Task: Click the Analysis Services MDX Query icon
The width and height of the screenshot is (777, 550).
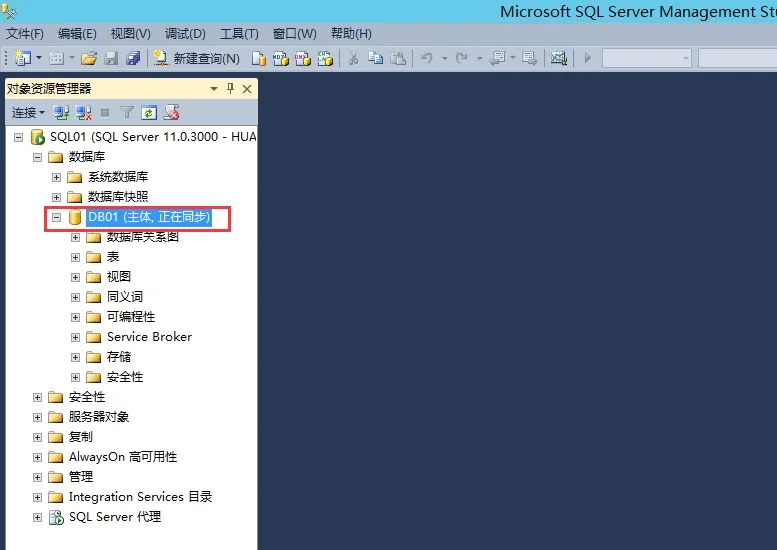Action: (x=281, y=58)
